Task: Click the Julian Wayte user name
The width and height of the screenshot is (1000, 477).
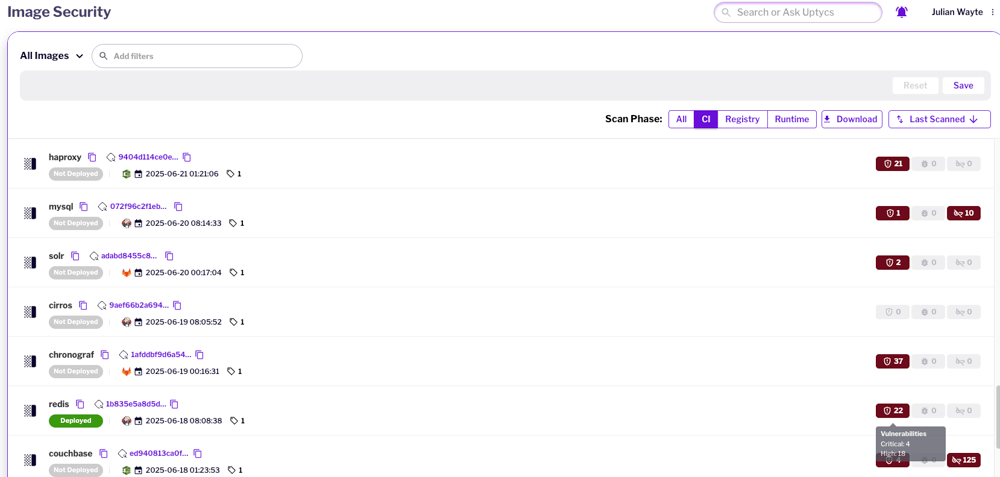Action: coord(957,12)
